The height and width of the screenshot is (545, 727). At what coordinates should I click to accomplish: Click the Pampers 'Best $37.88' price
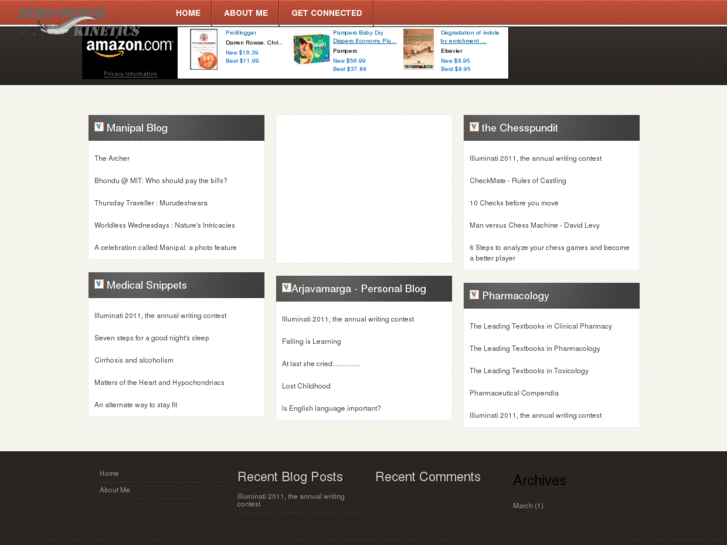[x=350, y=69]
